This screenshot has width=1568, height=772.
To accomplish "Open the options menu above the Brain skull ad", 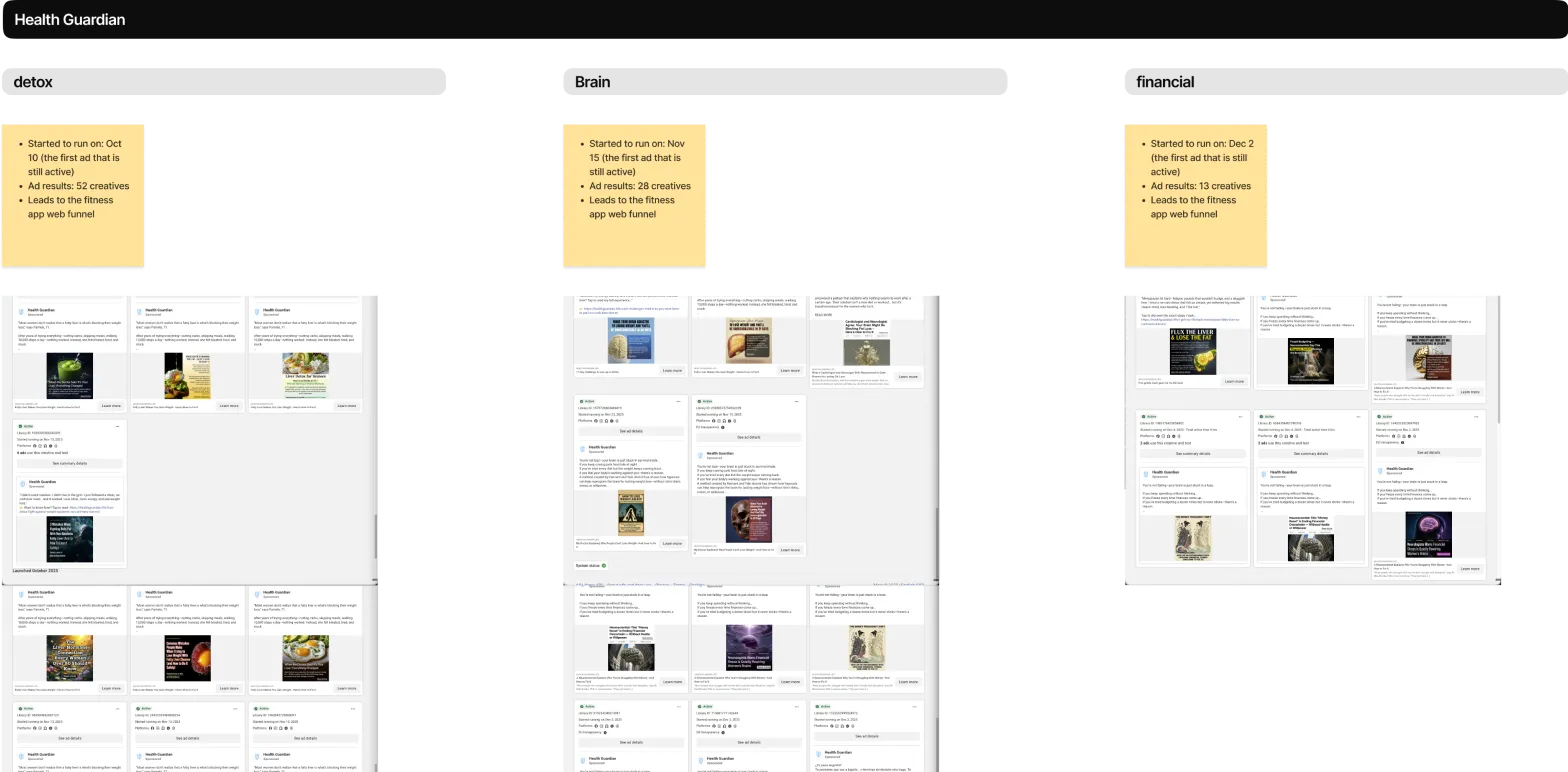I will click(x=797, y=401).
